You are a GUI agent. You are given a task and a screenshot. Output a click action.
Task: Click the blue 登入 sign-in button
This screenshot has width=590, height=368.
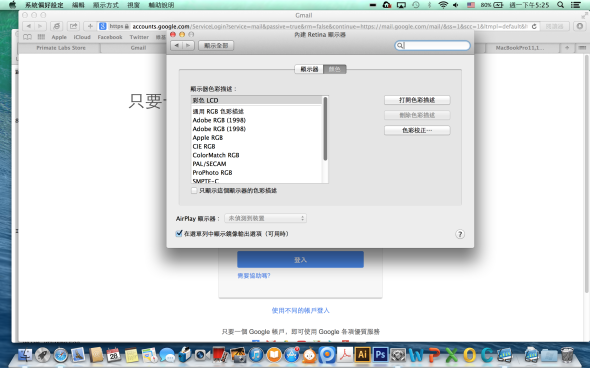tap(300, 260)
